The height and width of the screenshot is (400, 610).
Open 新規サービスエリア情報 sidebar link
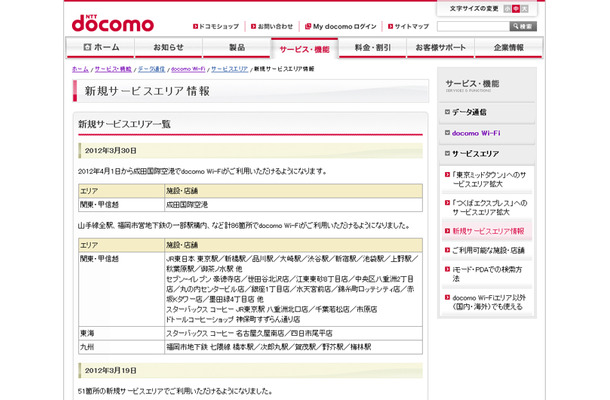488,231
